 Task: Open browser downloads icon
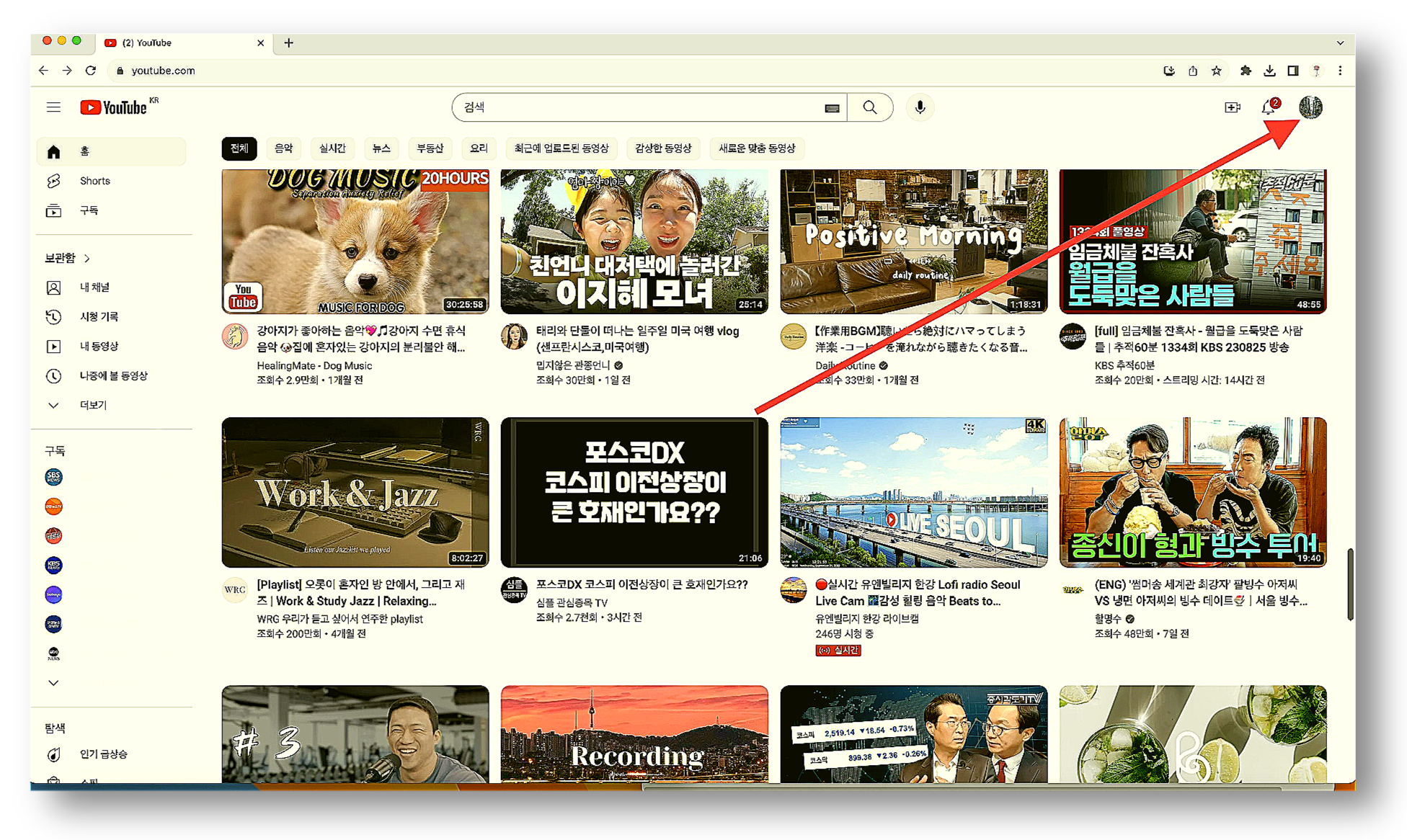[x=1269, y=71]
